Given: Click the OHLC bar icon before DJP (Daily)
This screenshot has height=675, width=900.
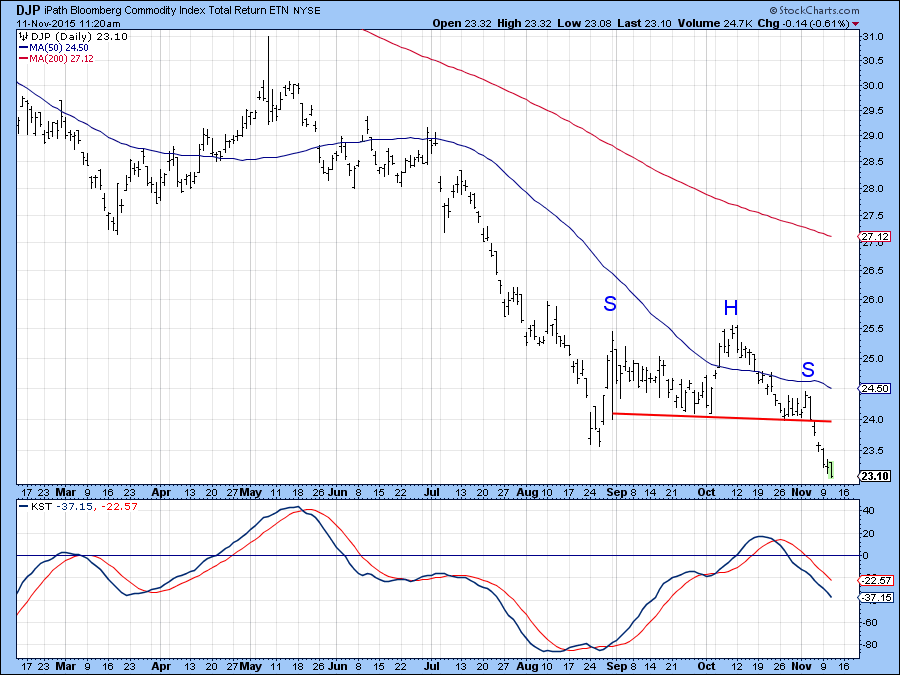Looking at the screenshot, I should coord(23,36).
